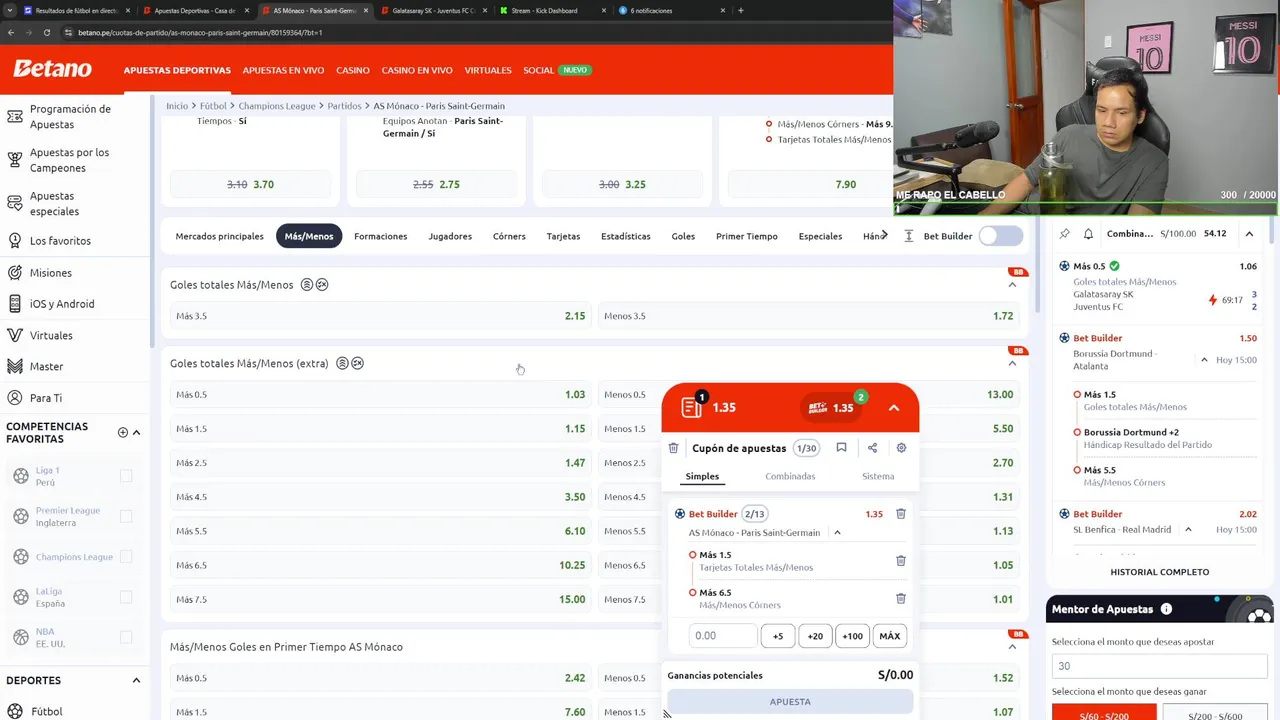Show more market tabs arrow

pos(884,236)
